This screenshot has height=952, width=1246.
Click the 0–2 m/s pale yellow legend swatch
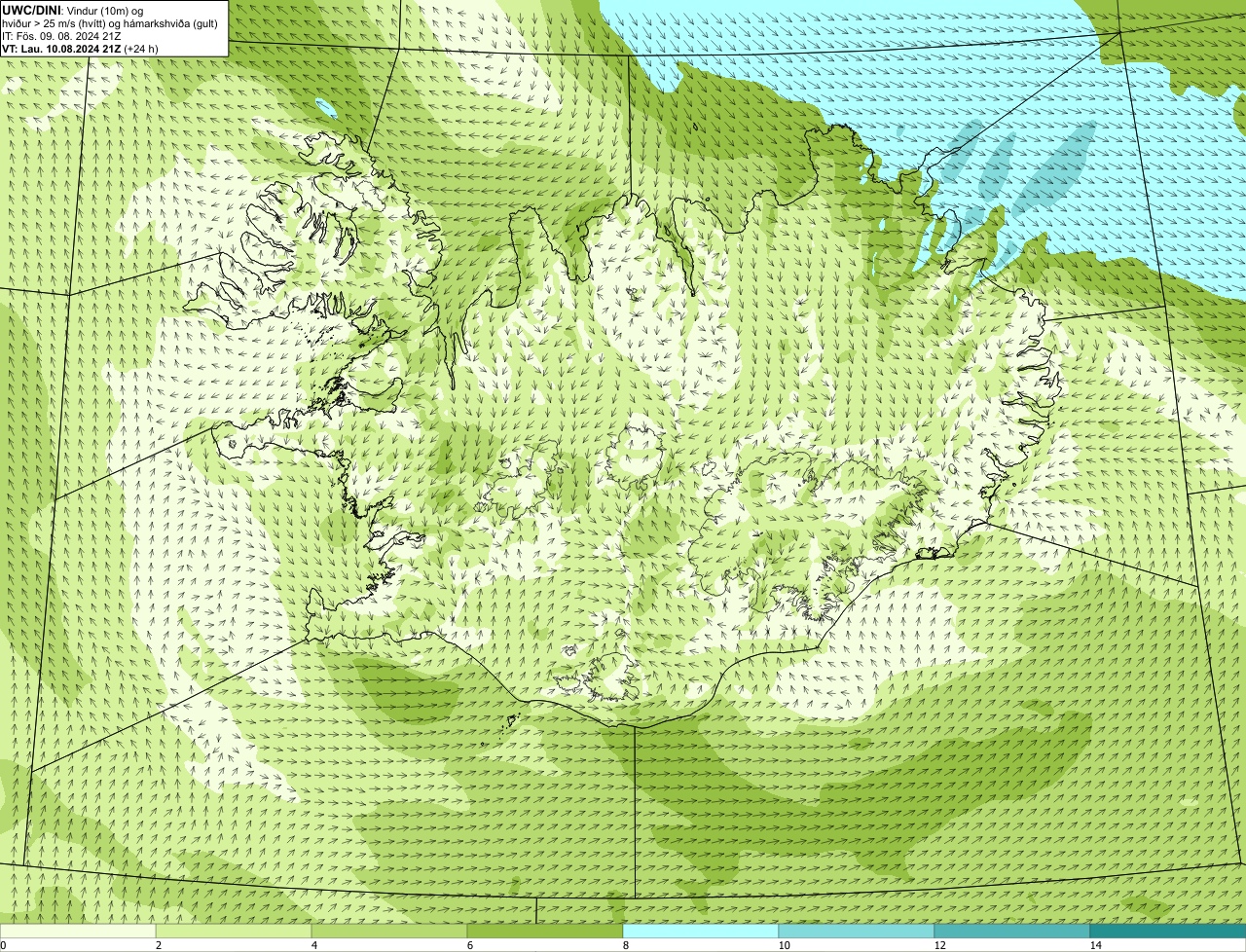click(x=78, y=931)
